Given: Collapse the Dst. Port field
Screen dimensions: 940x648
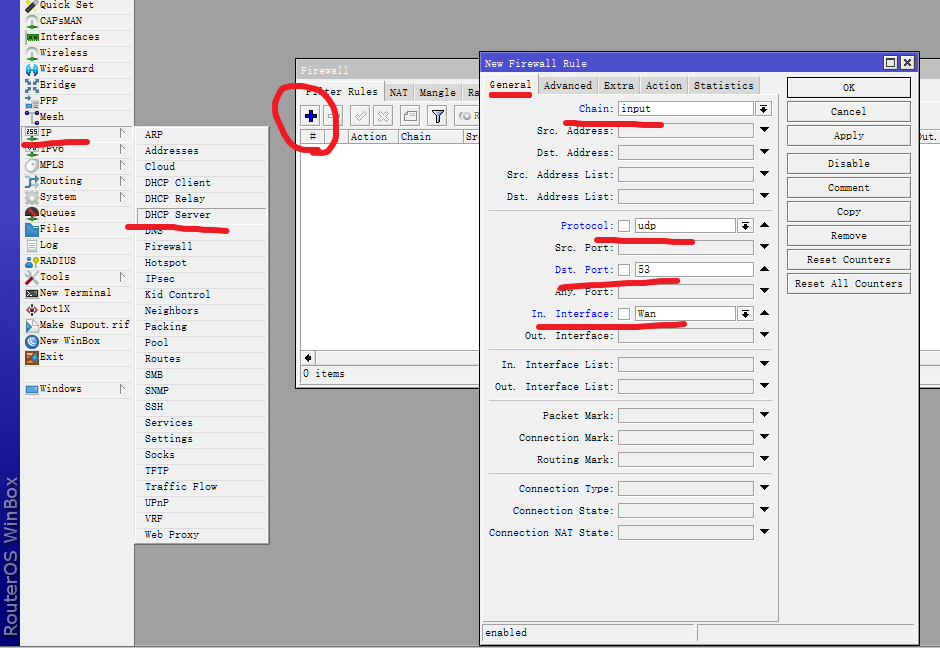Looking at the screenshot, I should click(764, 269).
